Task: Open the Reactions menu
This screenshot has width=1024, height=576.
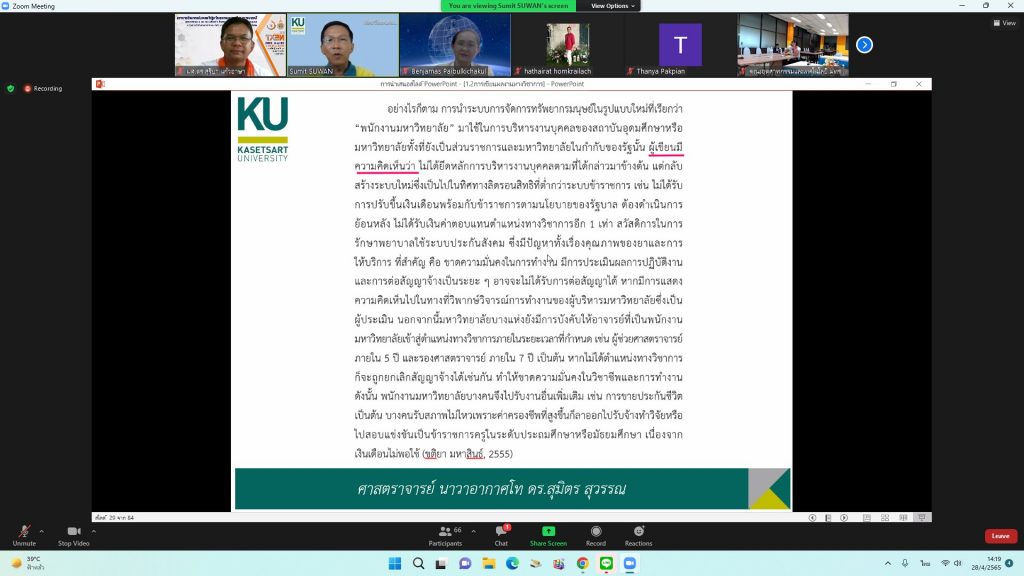Action: tap(638, 534)
